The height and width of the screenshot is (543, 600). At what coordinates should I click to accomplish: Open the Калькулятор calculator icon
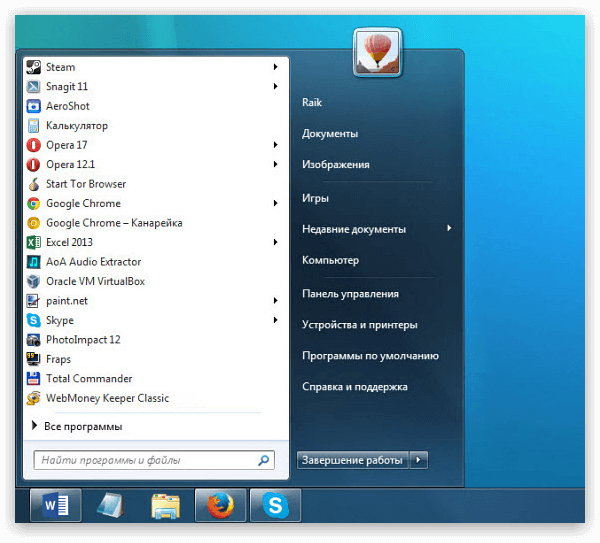[x=34, y=126]
